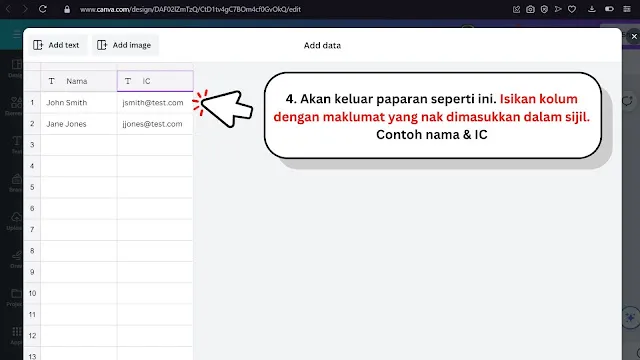Screen dimensions: 640x360
Task: Select row number 12 header
Action: 32,336
